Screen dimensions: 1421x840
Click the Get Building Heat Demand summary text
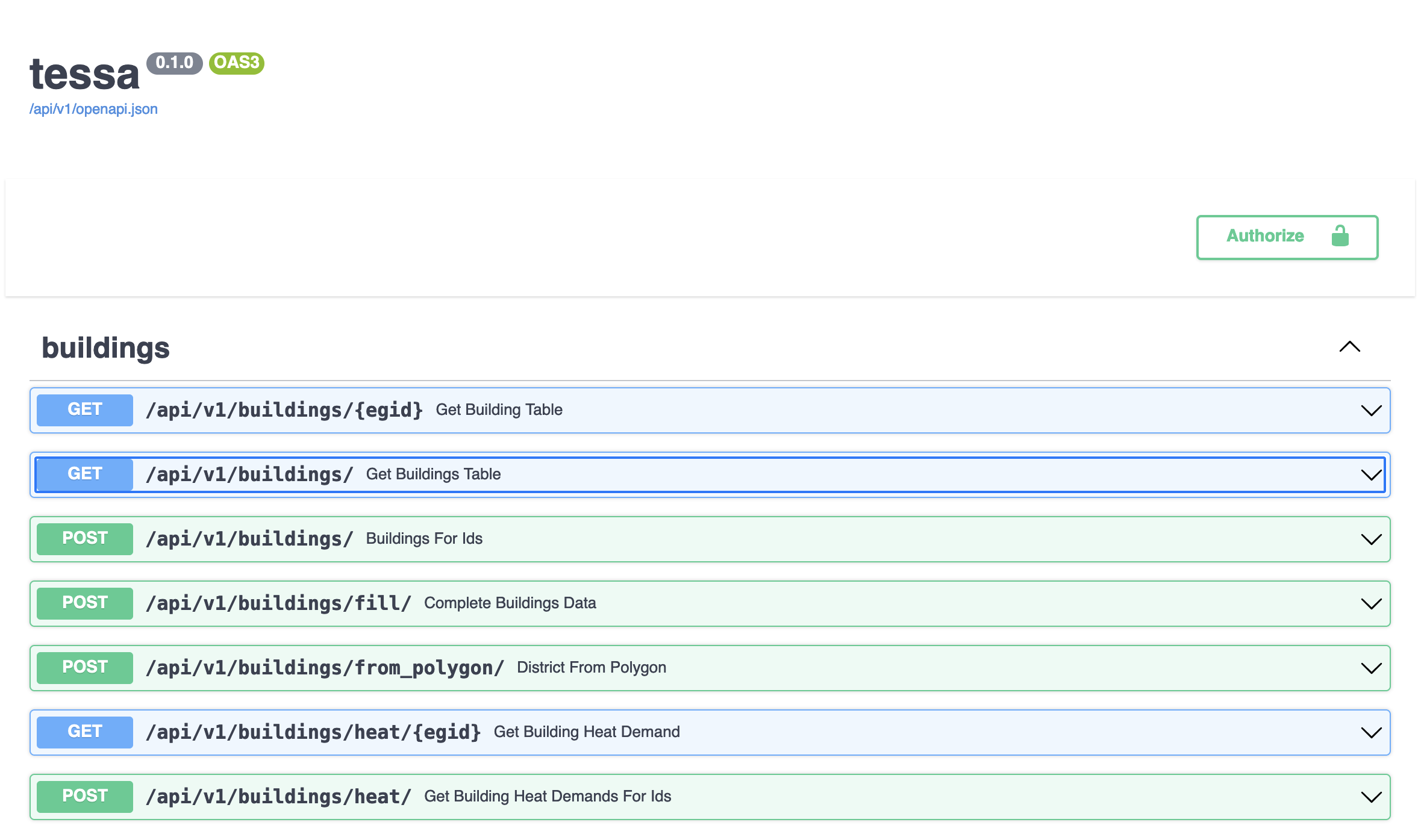pyautogui.click(x=587, y=732)
